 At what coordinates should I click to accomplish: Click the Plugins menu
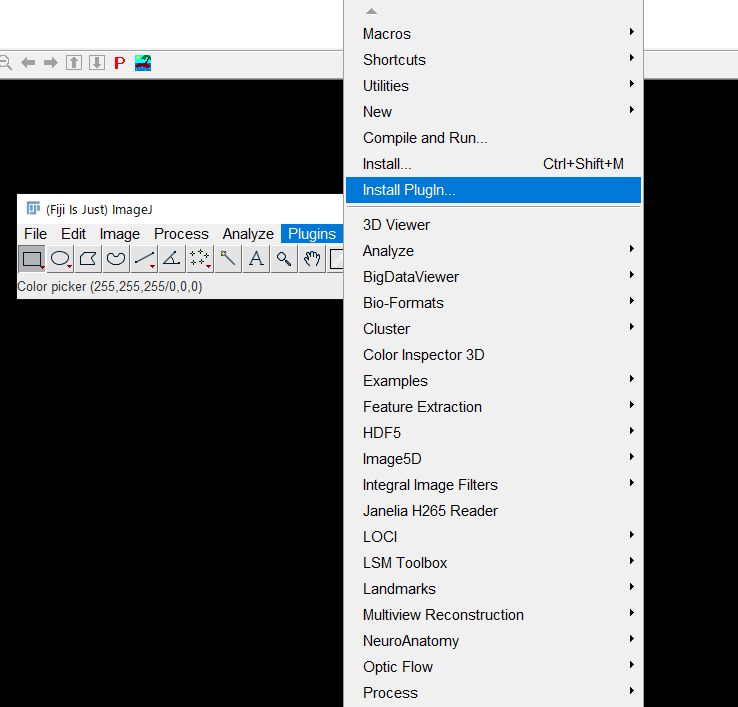coord(312,234)
